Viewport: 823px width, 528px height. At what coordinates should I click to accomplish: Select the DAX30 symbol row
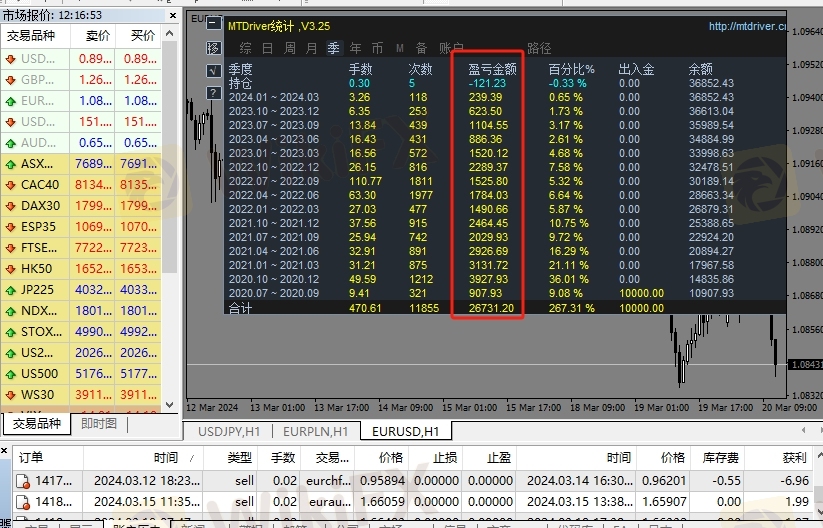click(81, 206)
